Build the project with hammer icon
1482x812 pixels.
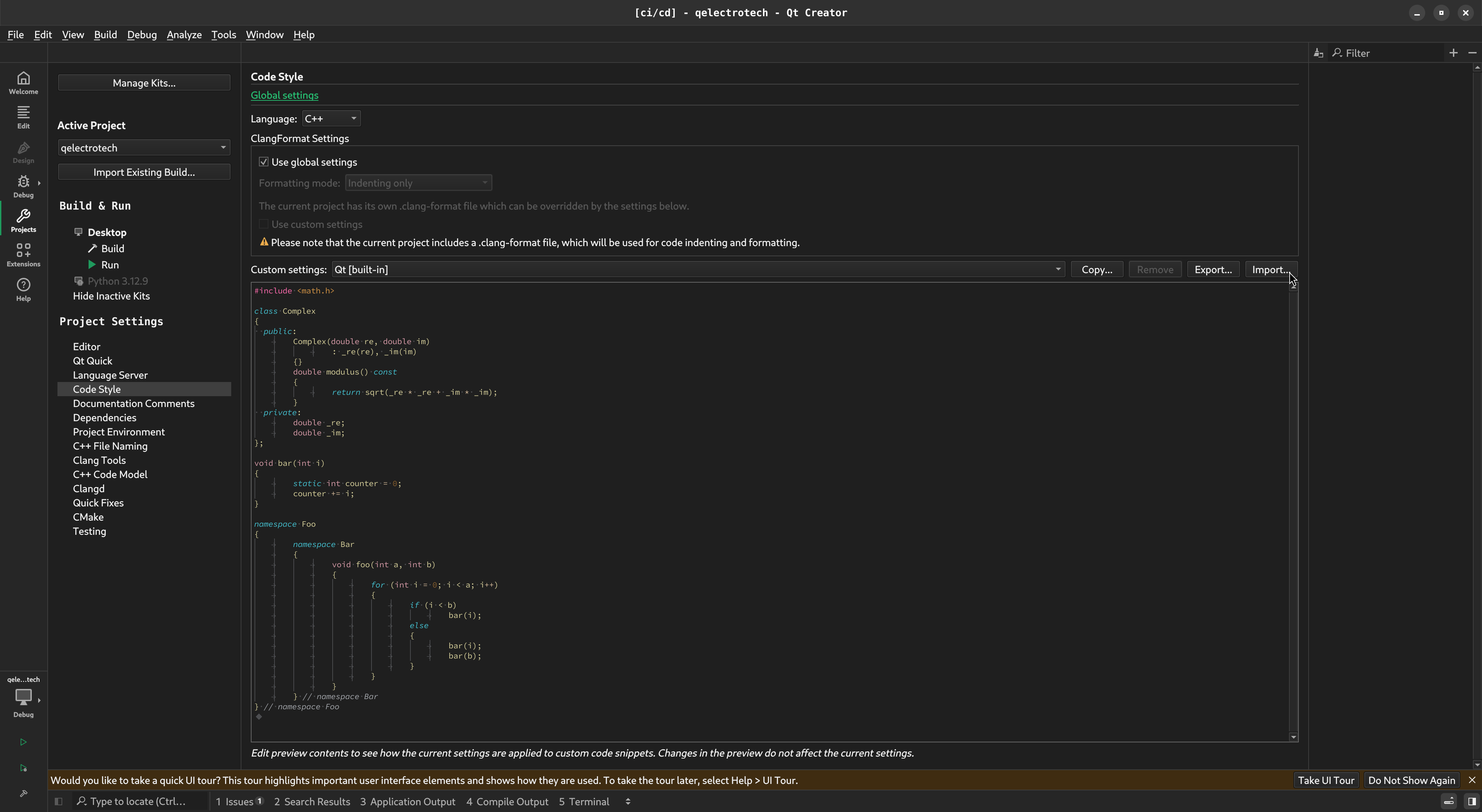[23, 794]
